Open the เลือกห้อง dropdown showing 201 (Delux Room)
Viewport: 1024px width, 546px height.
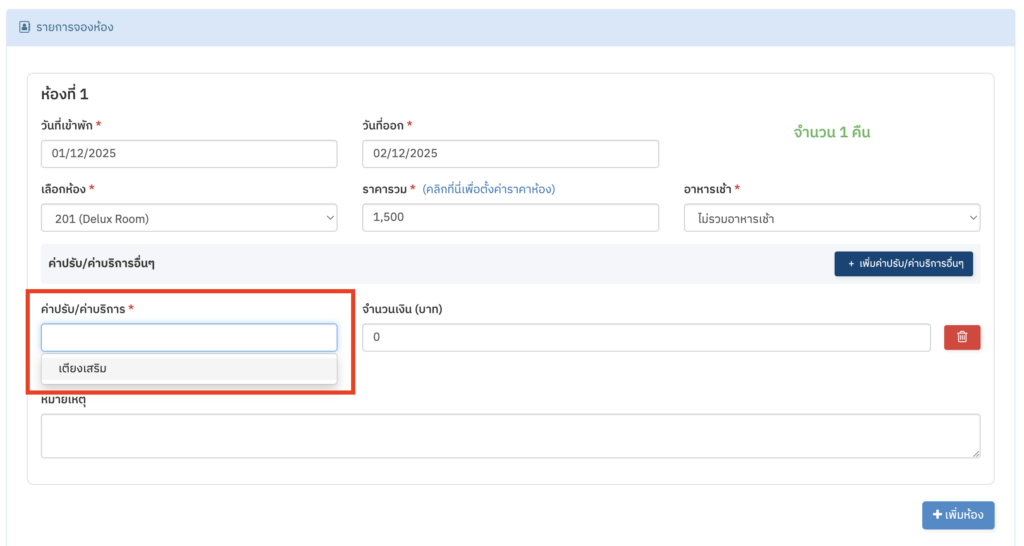[x=189, y=218]
